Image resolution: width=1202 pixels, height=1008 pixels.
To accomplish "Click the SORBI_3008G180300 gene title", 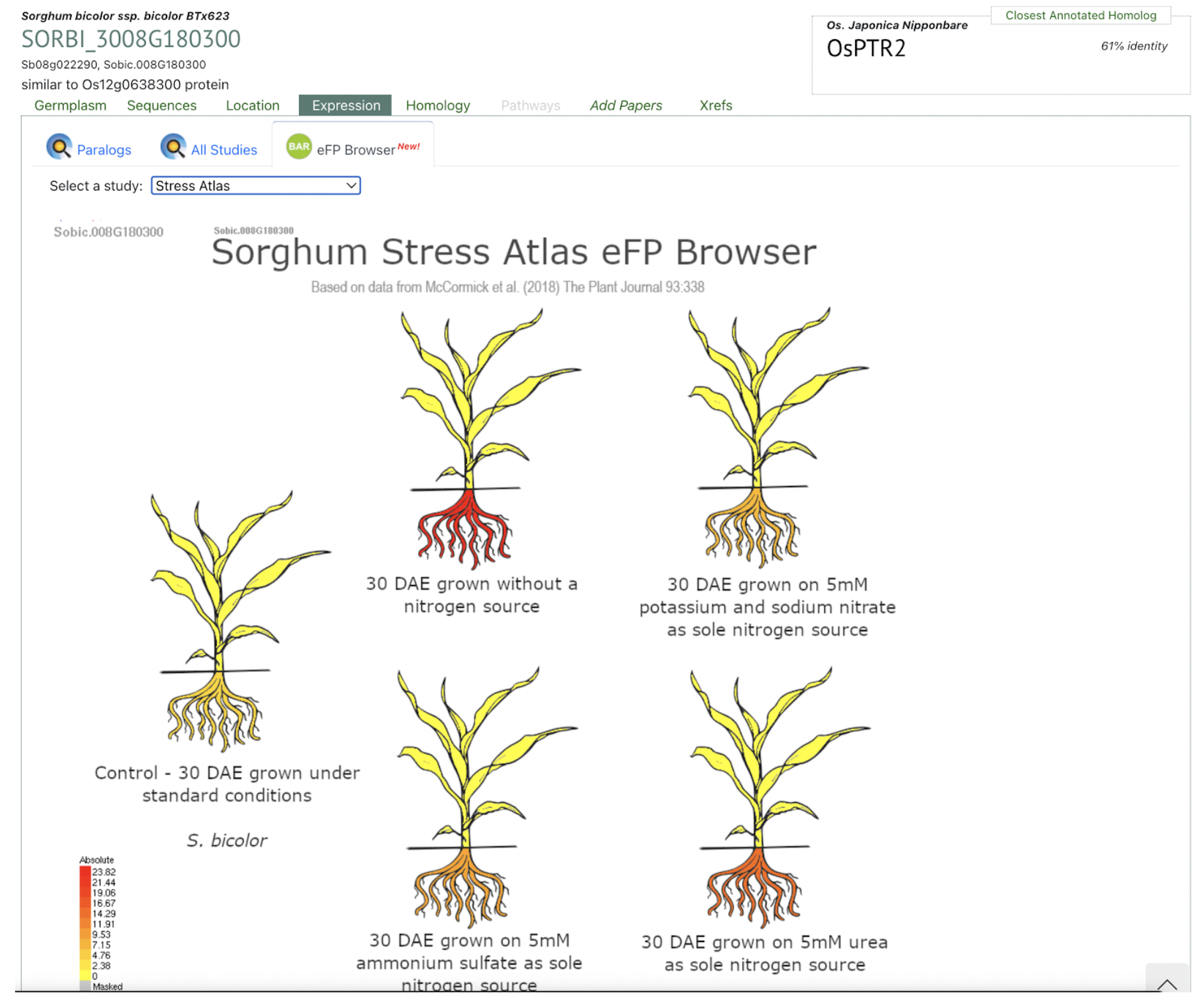I will tap(131, 39).
